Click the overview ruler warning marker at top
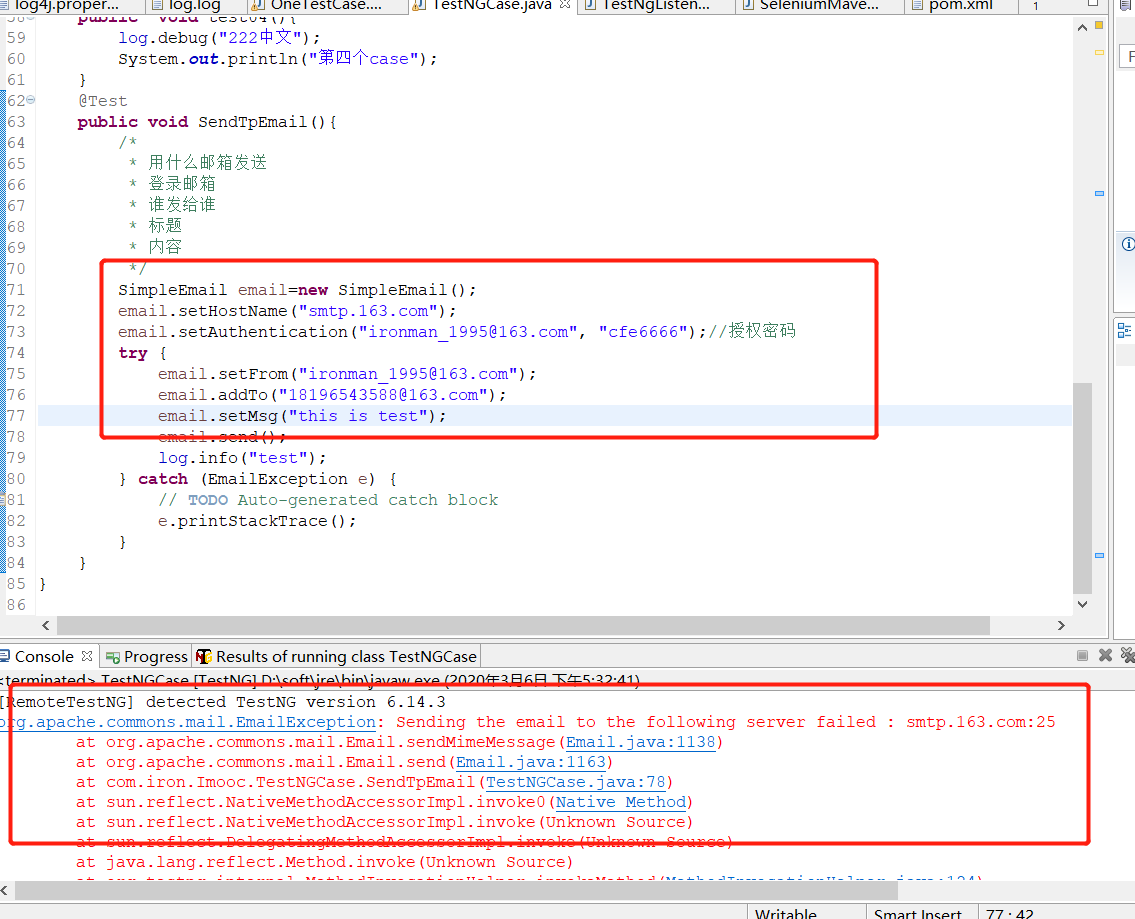Viewport: 1135px width, 919px height. [x=1099, y=25]
